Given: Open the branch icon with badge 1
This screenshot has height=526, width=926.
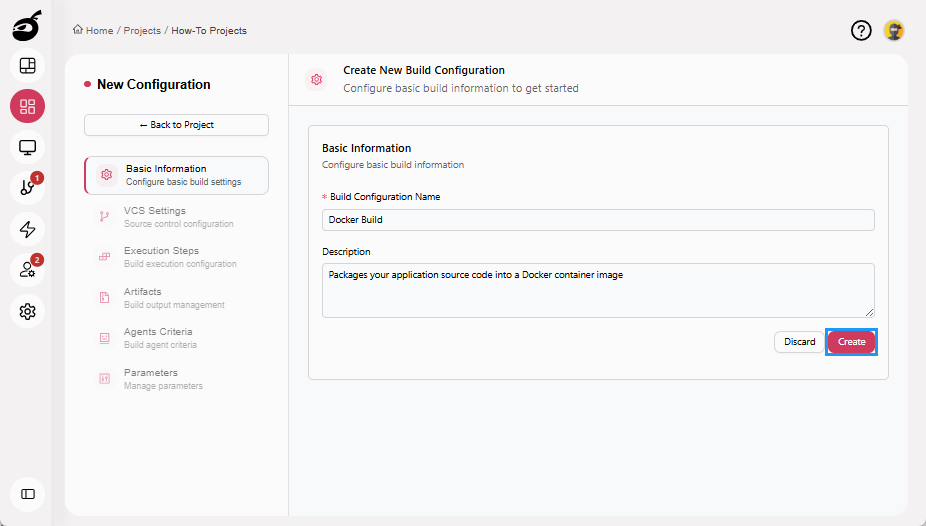Looking at the screenshot, I should [x=27, y=188].
